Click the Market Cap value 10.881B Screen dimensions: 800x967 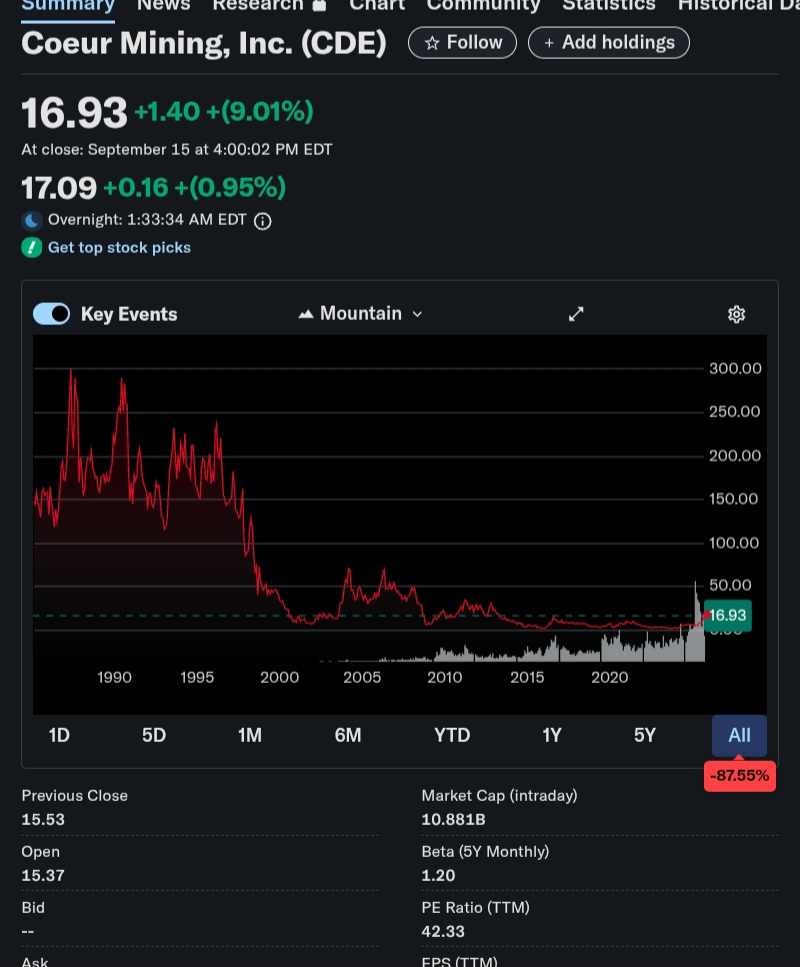453,820
